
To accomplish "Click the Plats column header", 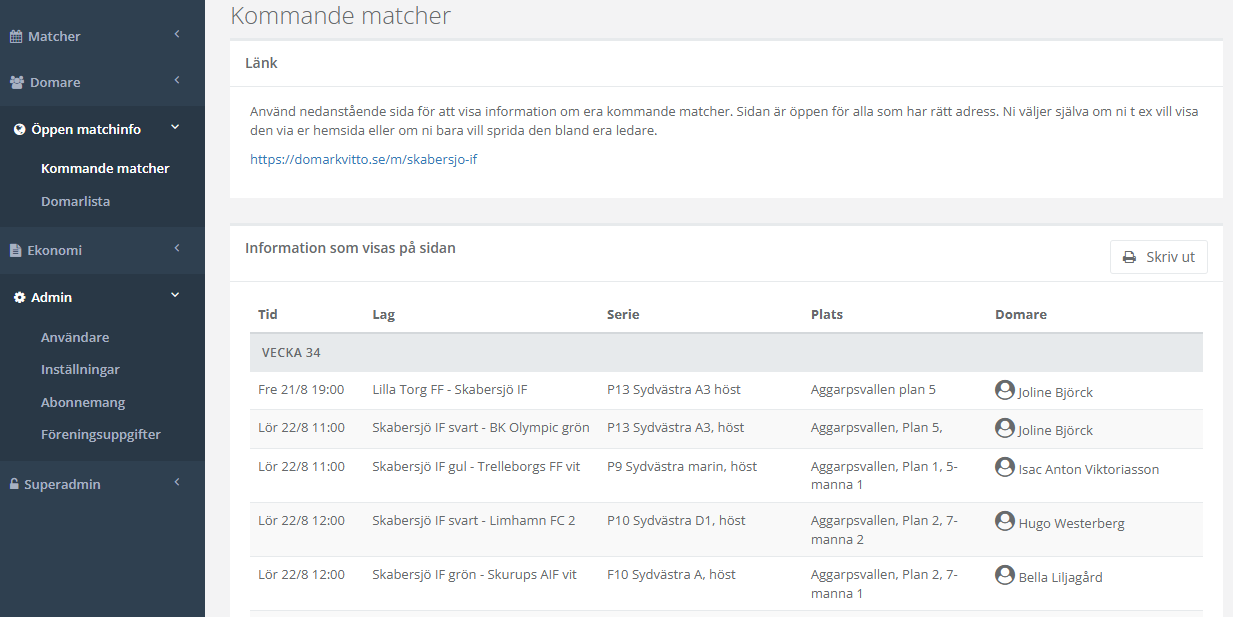I will point(827,314).
